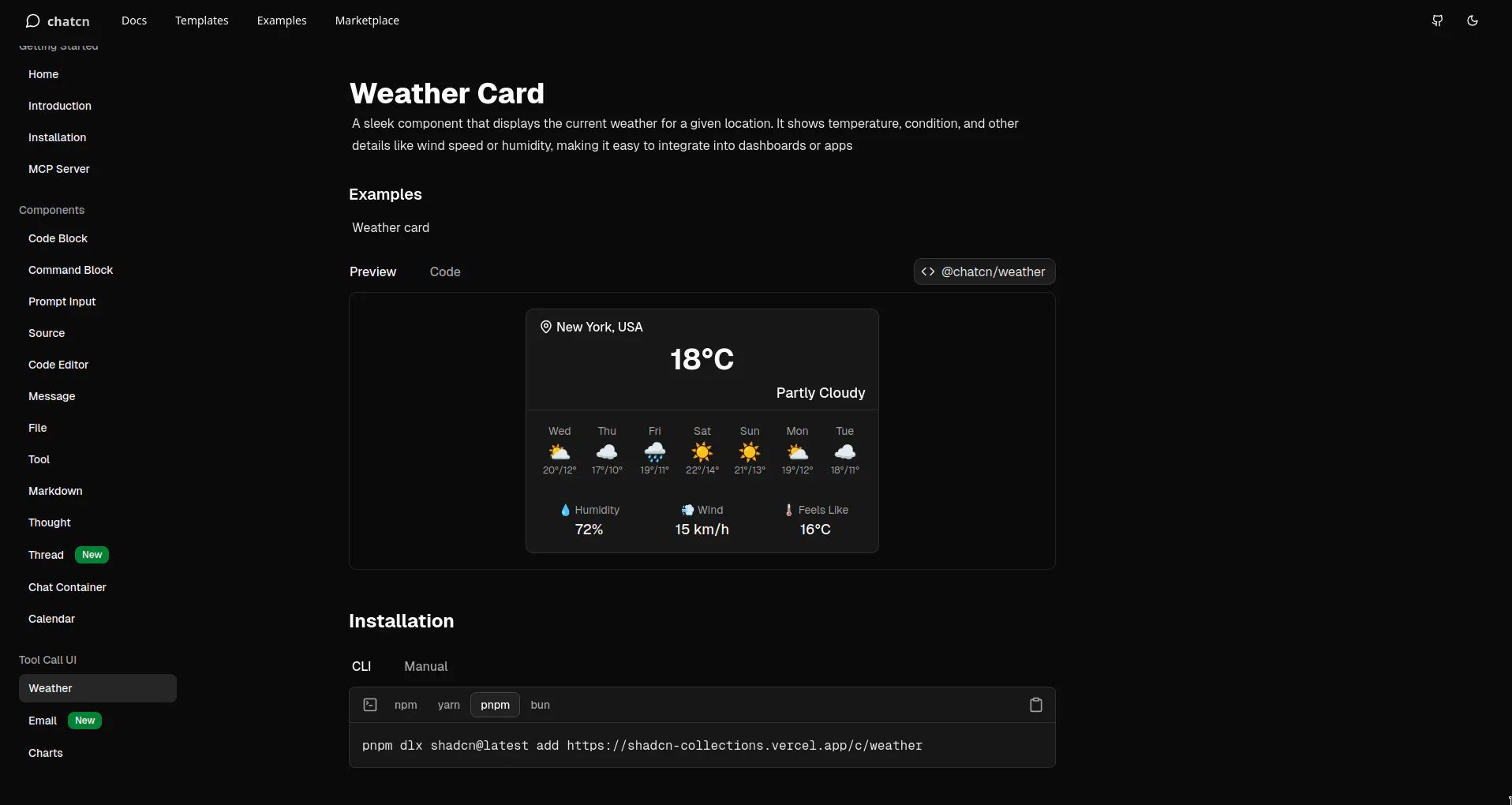Image resolution: width=1512 pixels, height=805 pixels.
Task: Open the Docs menu
Action: click(x=134, y=21)
